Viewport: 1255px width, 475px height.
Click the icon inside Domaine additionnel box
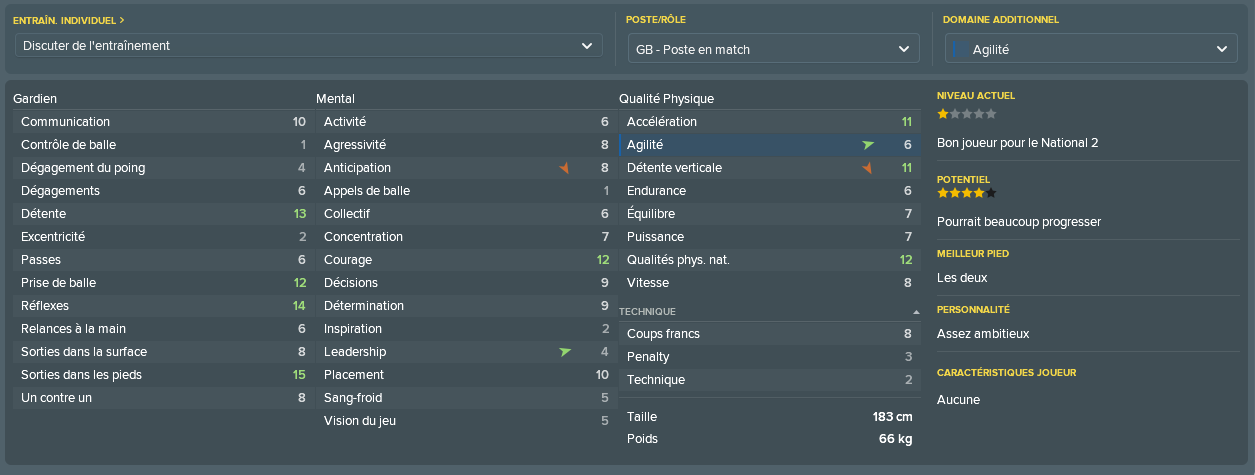pyautogui.click(x=956, y=49)
